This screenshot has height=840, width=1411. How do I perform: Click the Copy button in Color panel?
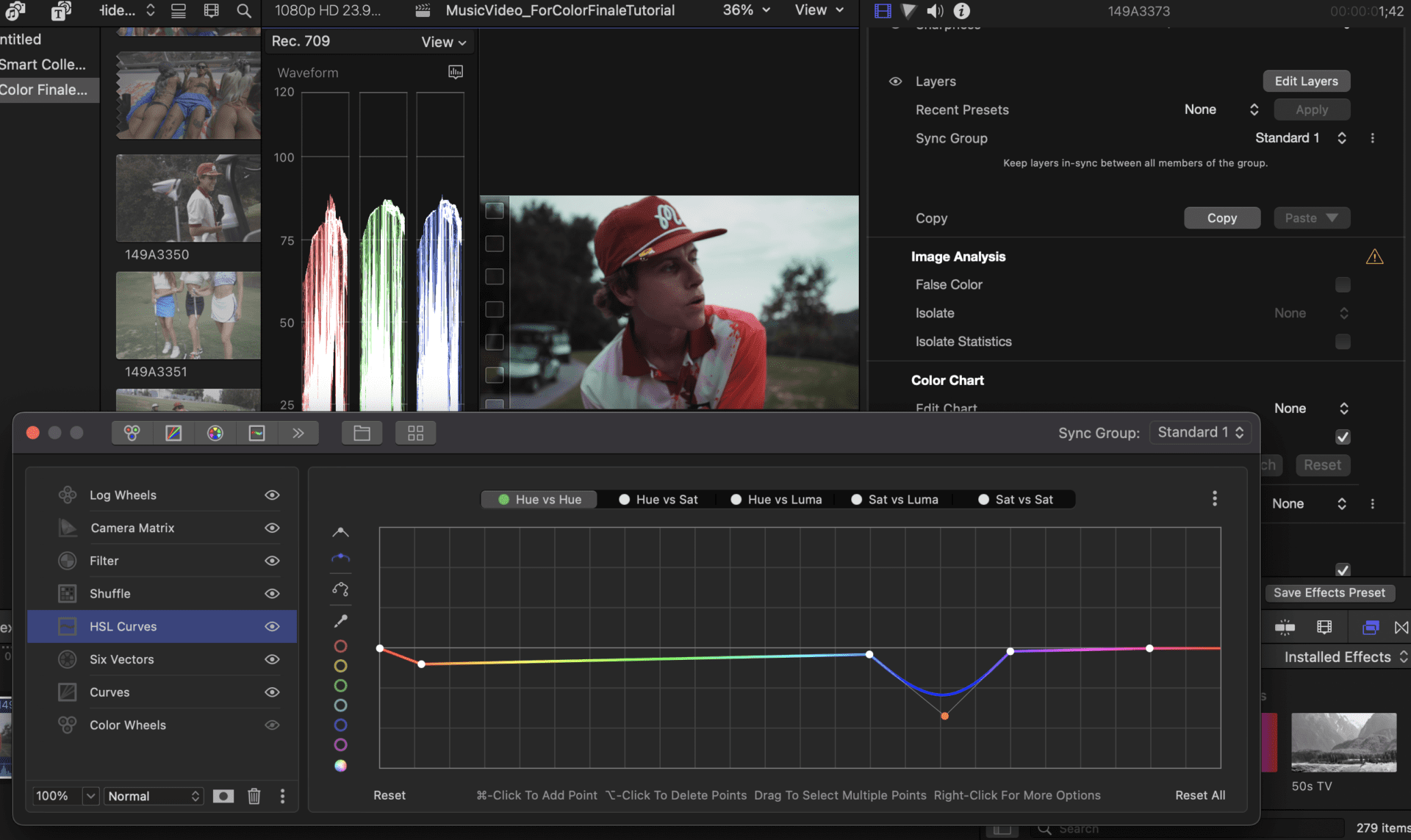click(1221, 218)
